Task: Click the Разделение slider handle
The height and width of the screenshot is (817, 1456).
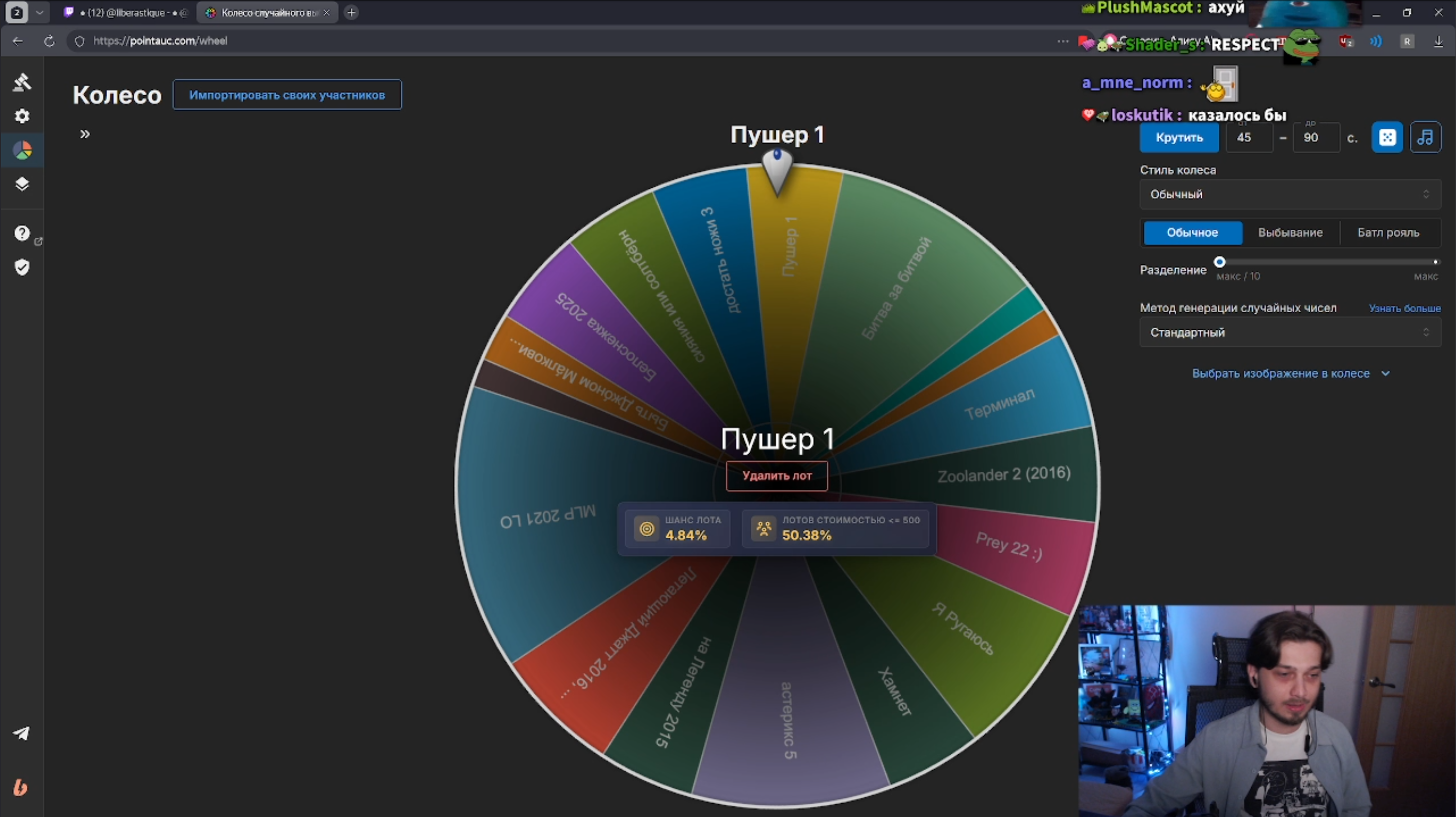Action: [x=1220, y=262]
